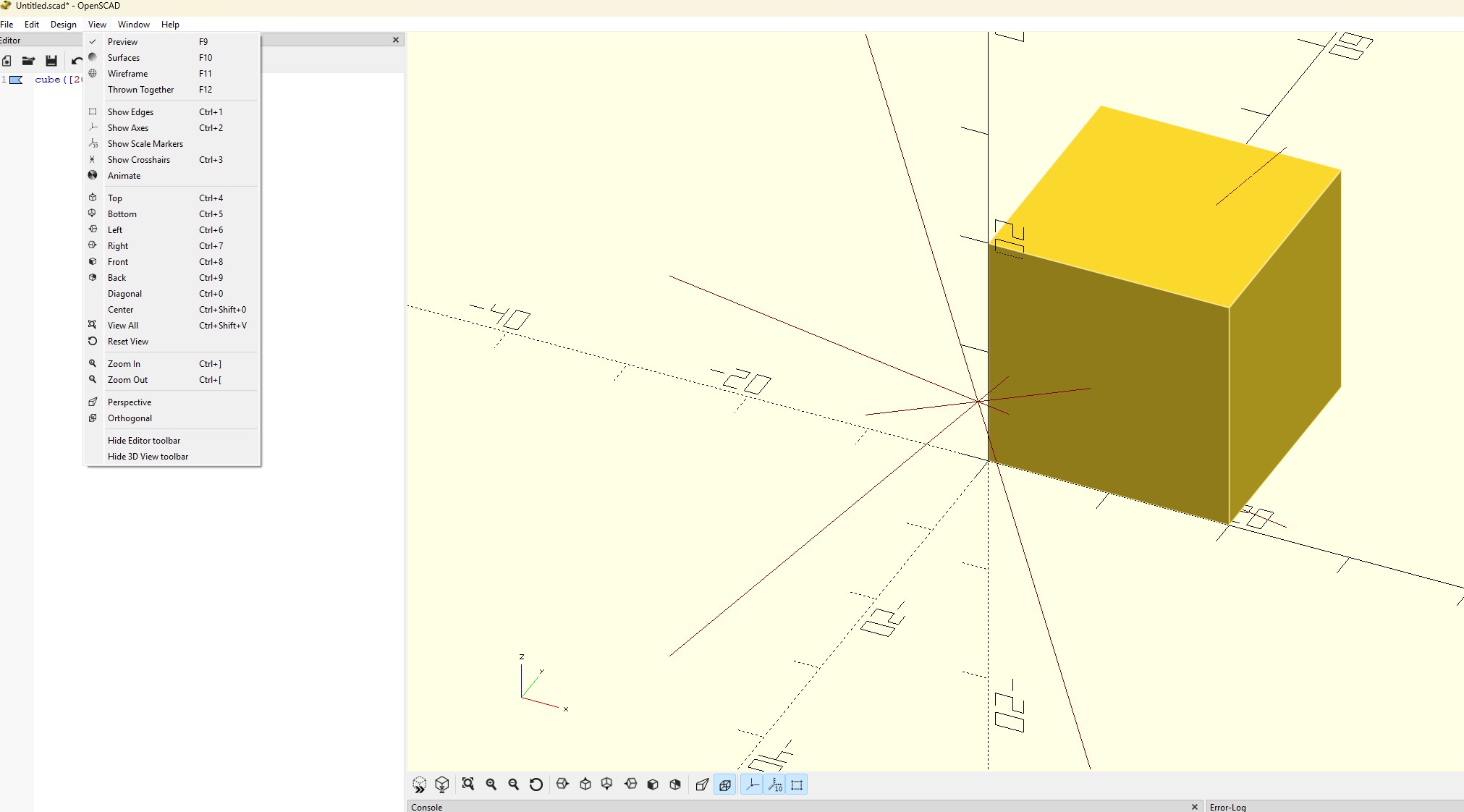This screenshot has height=812, width=1464.
Task: Choose Diagonal view in View menu
Action: pos(172,294)
